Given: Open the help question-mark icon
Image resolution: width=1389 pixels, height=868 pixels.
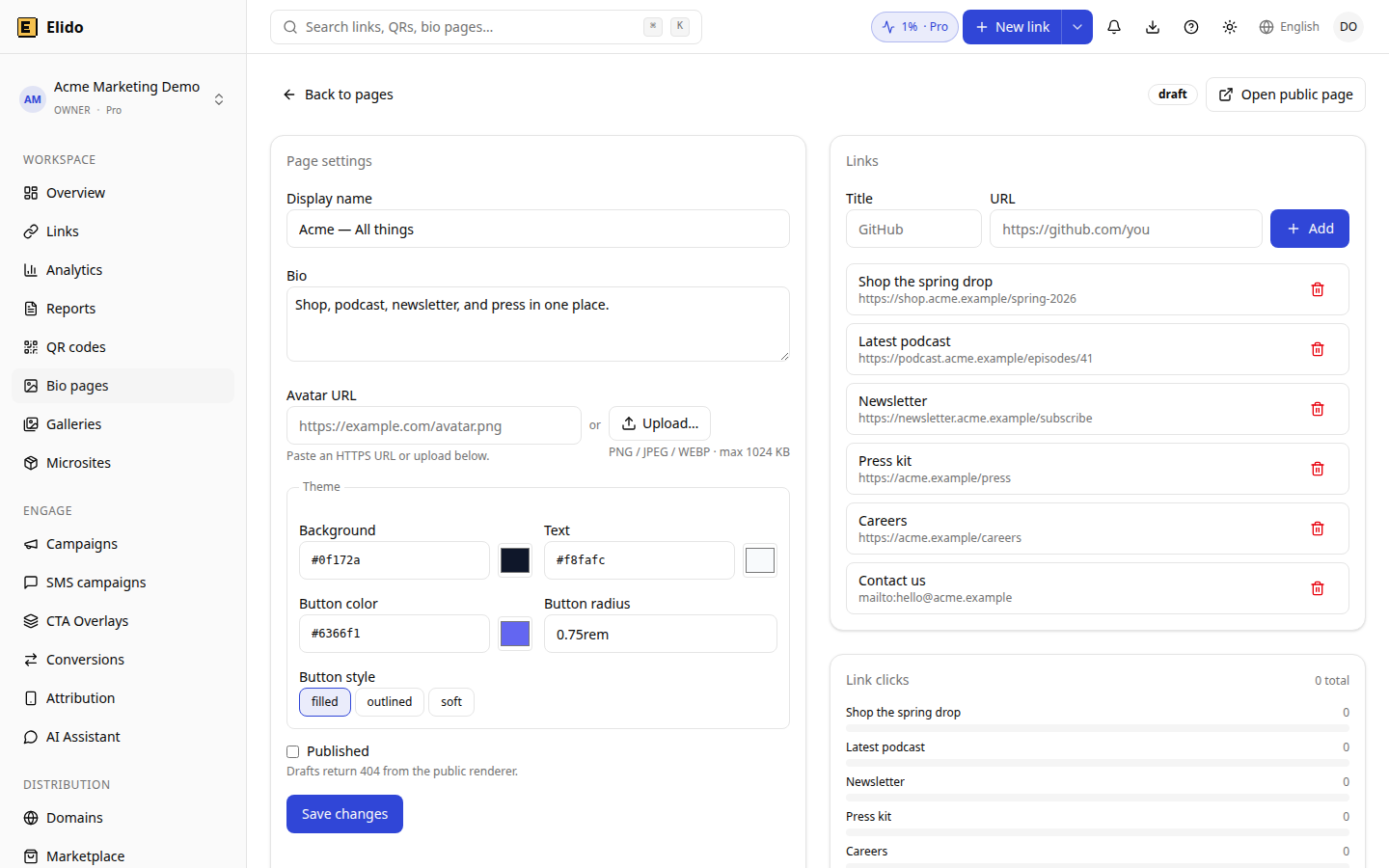Looking at the screenshot, I should 1191,27.
